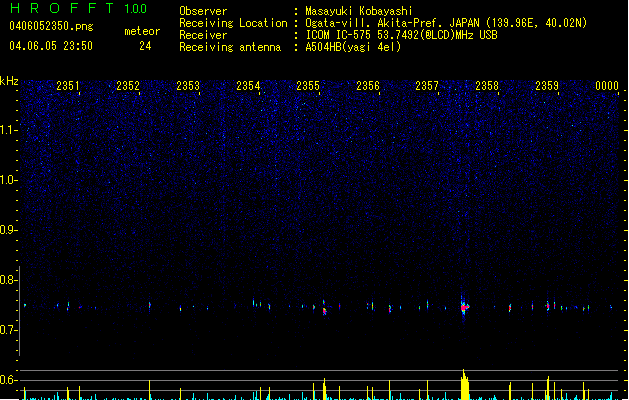Screen dimensions: 629x400
Task: Click the Receiving antenna label
Action: pos(230,47)
